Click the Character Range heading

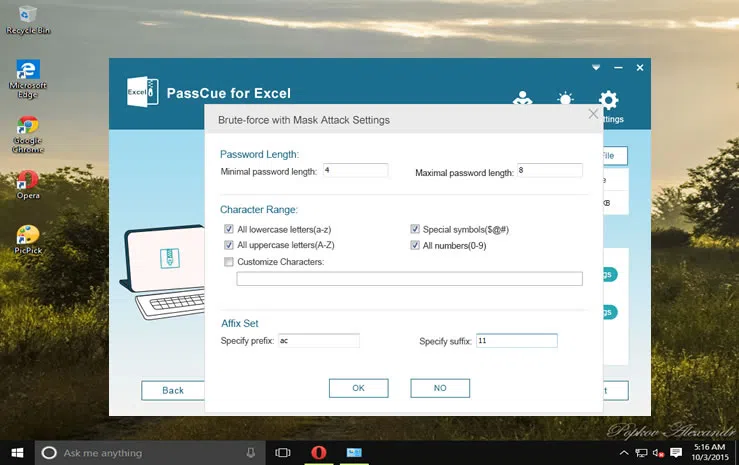tap(259, 209)
